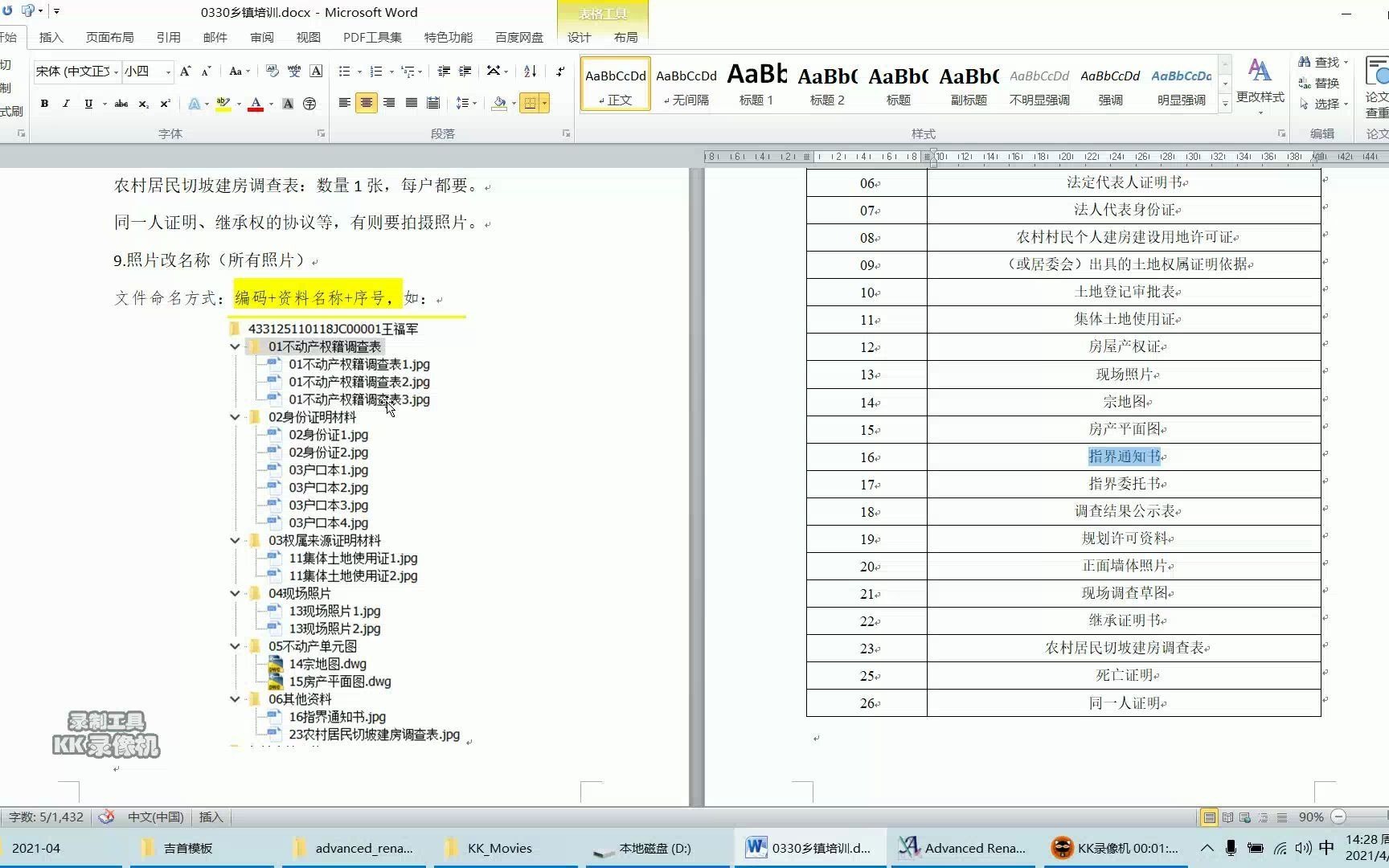Viewport: 1389px width, 868px height.
Task: Click the bullets list icon
Action: tap(345, 72)
